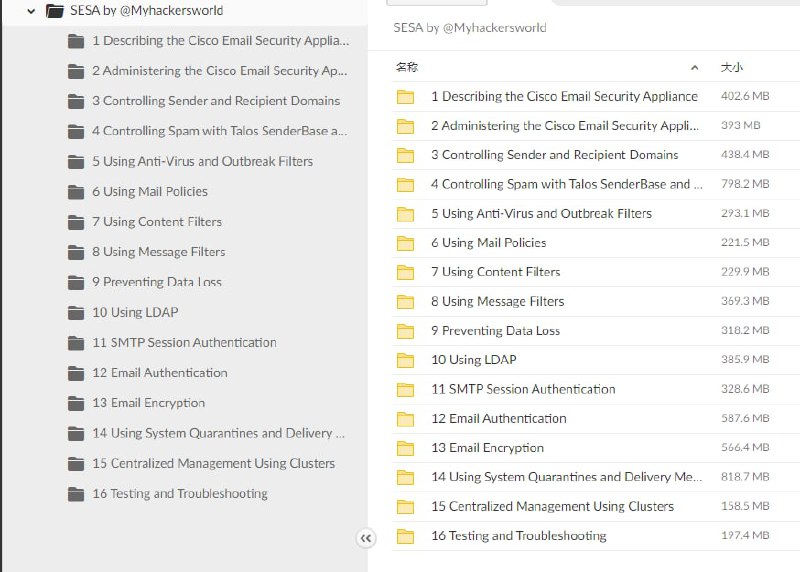Click the 197.4 MB size value

point(745,535)
